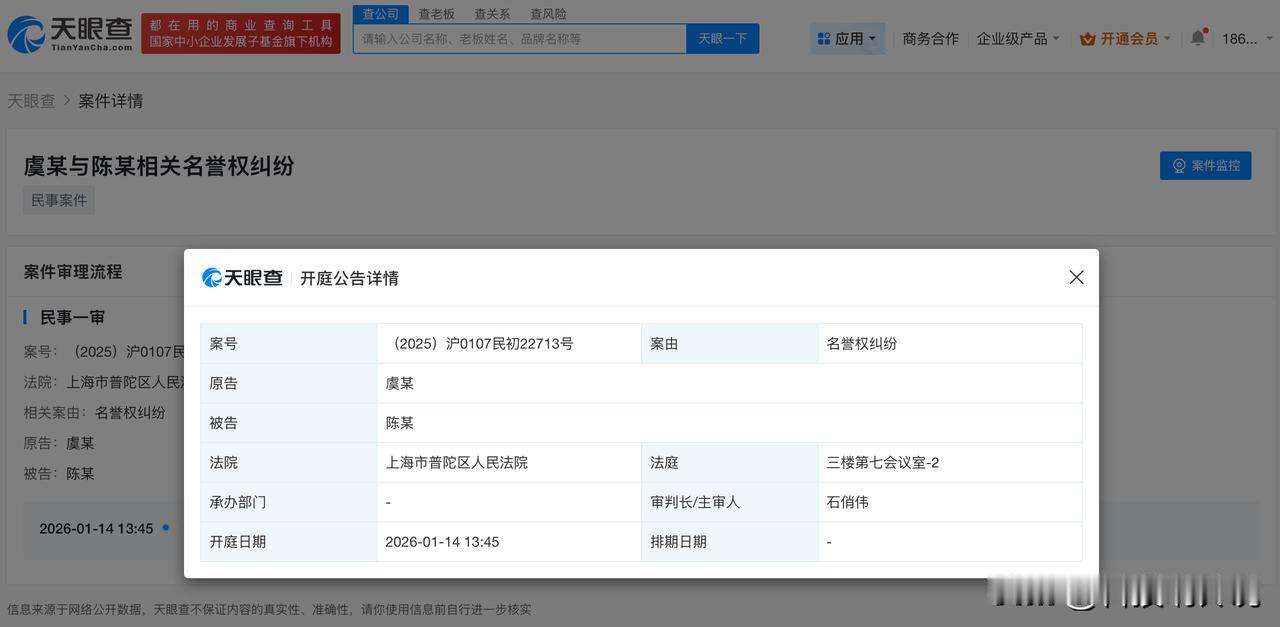Select the 查风险 search tab

point(548,14)
